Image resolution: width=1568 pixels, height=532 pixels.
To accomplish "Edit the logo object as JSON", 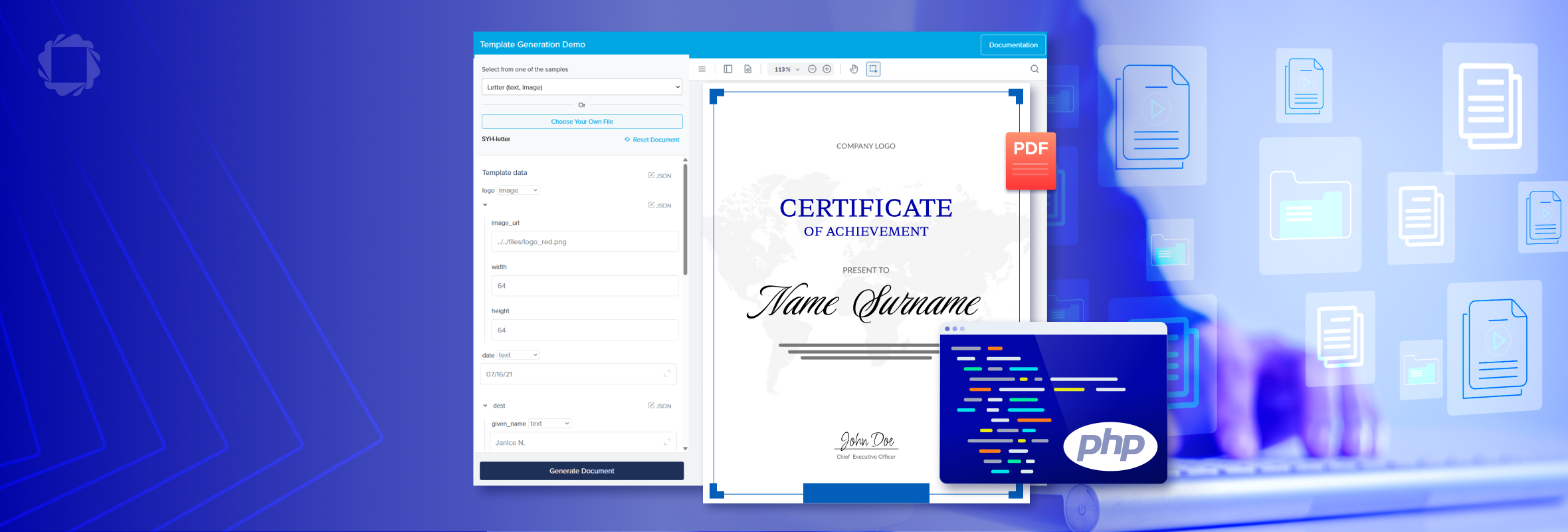I will (660, 205).
